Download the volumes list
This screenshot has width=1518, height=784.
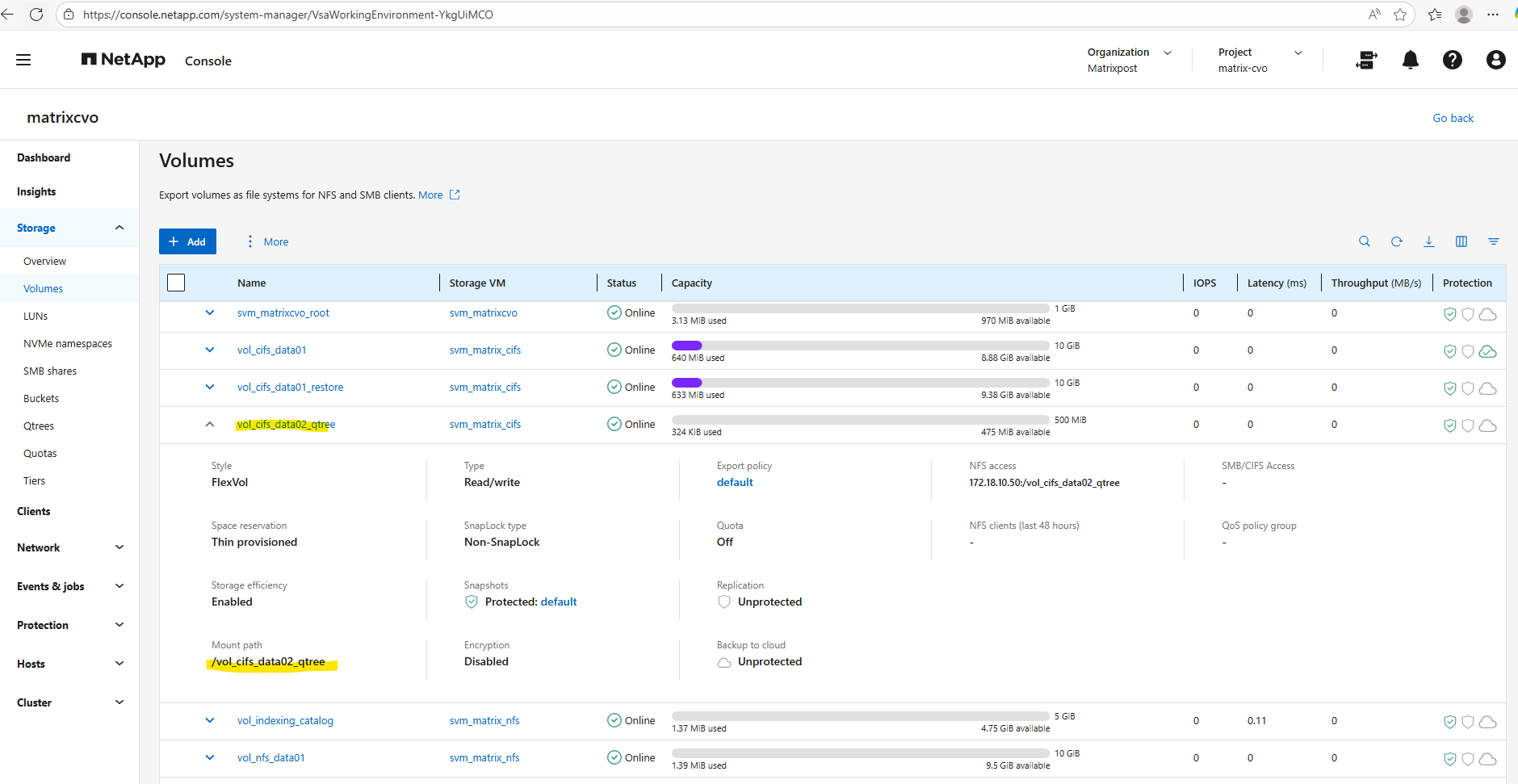pyautogui.click(x=1429, y=241)
